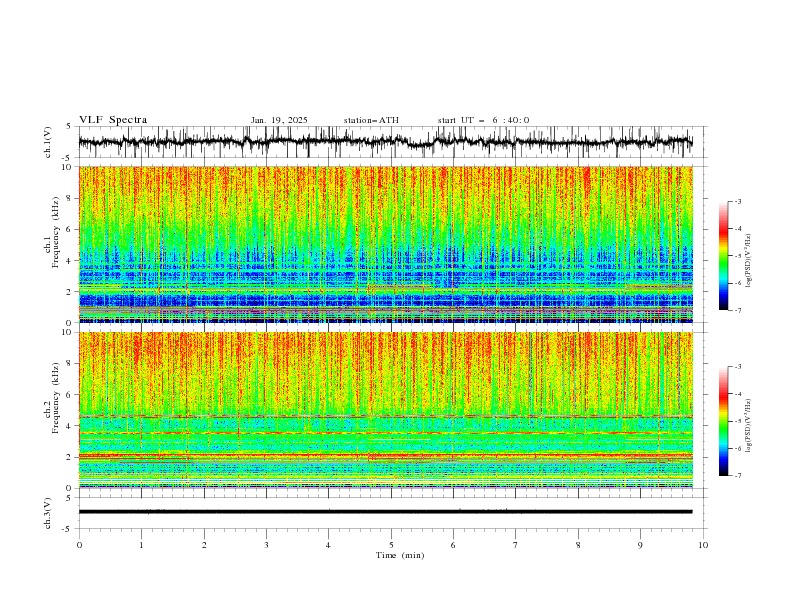Click ch.1 frequency tick '8'

pos(71,198)
